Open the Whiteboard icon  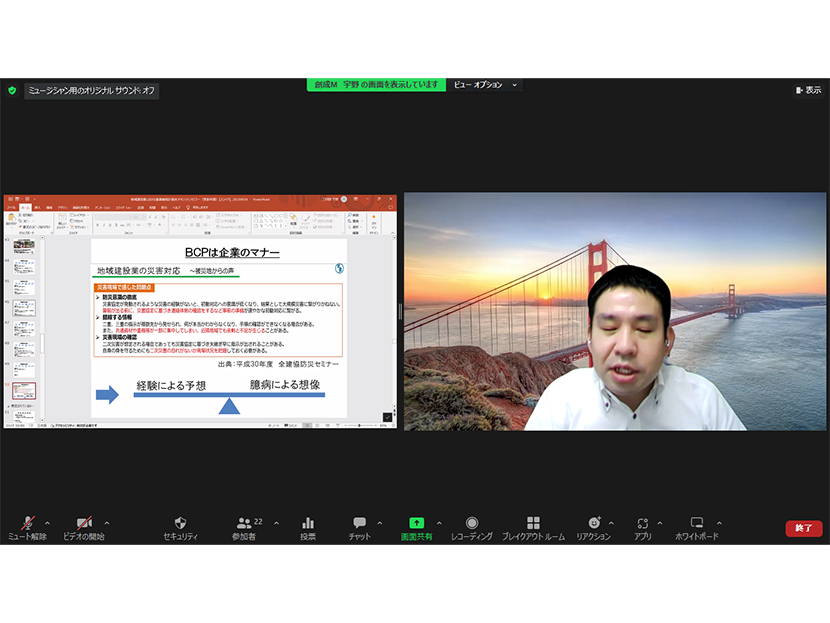[x=697, y=524]
